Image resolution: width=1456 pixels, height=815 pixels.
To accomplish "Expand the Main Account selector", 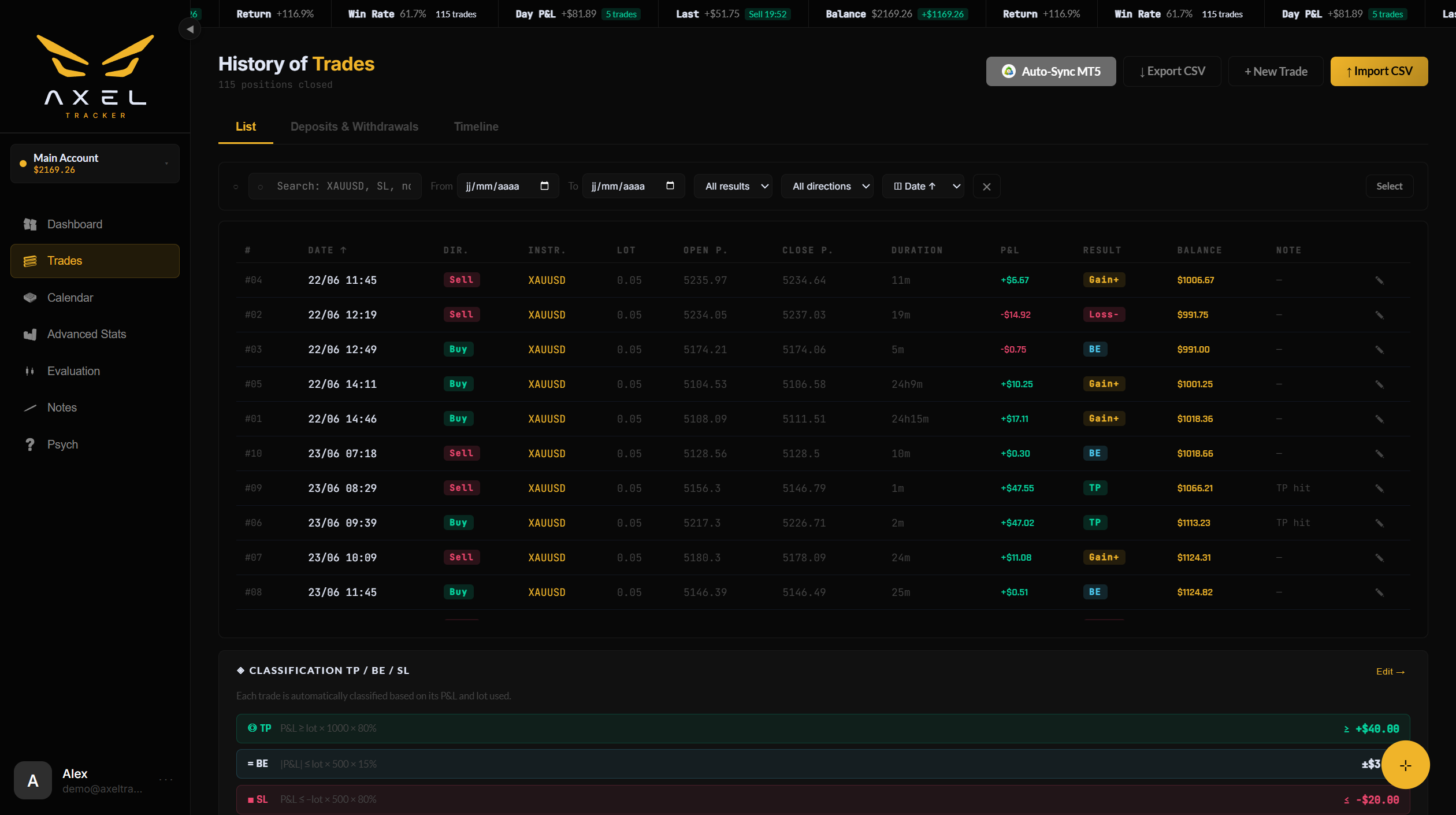I will point(95,164).
